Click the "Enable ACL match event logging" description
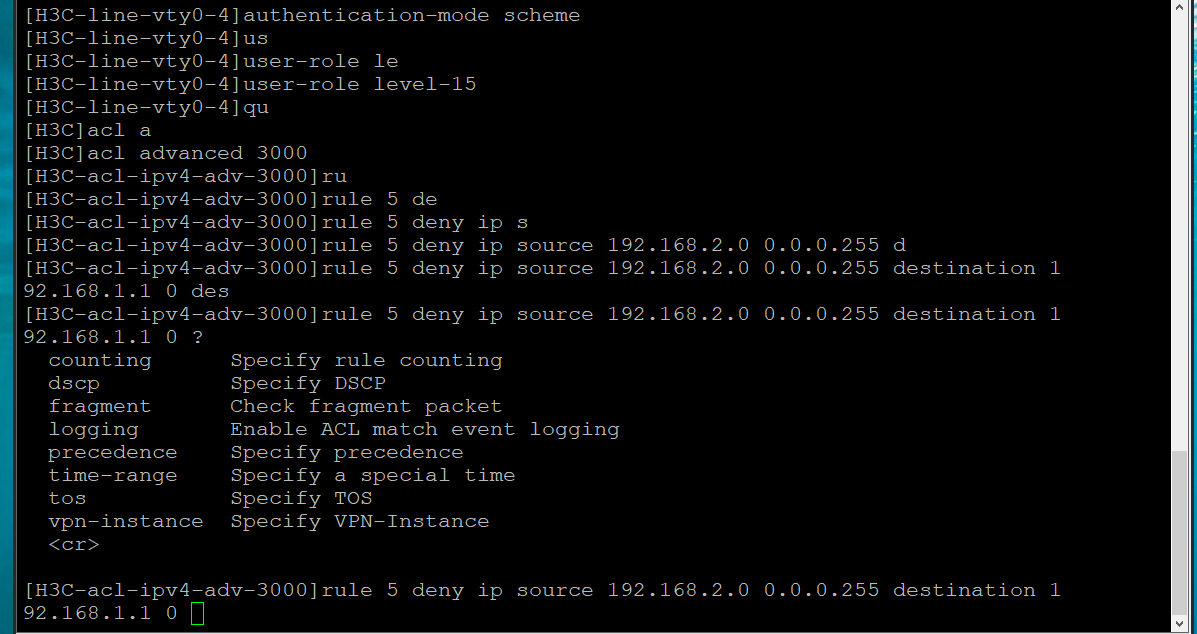Screen dimensions: 1197x634 (425, 429)
